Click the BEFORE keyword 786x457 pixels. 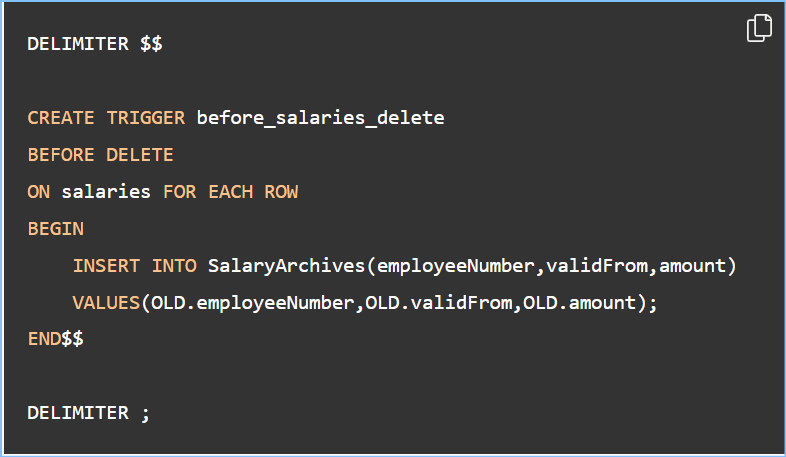[x=61, y=155]
